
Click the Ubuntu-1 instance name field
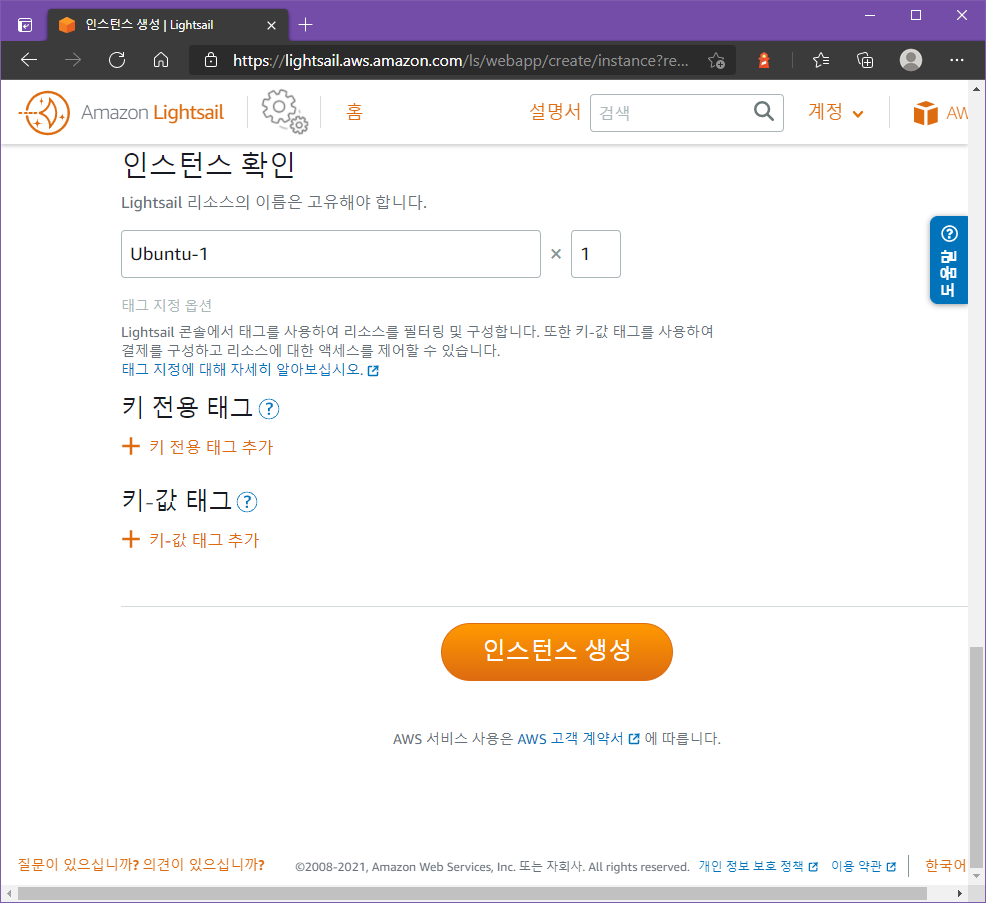(331, 254)
